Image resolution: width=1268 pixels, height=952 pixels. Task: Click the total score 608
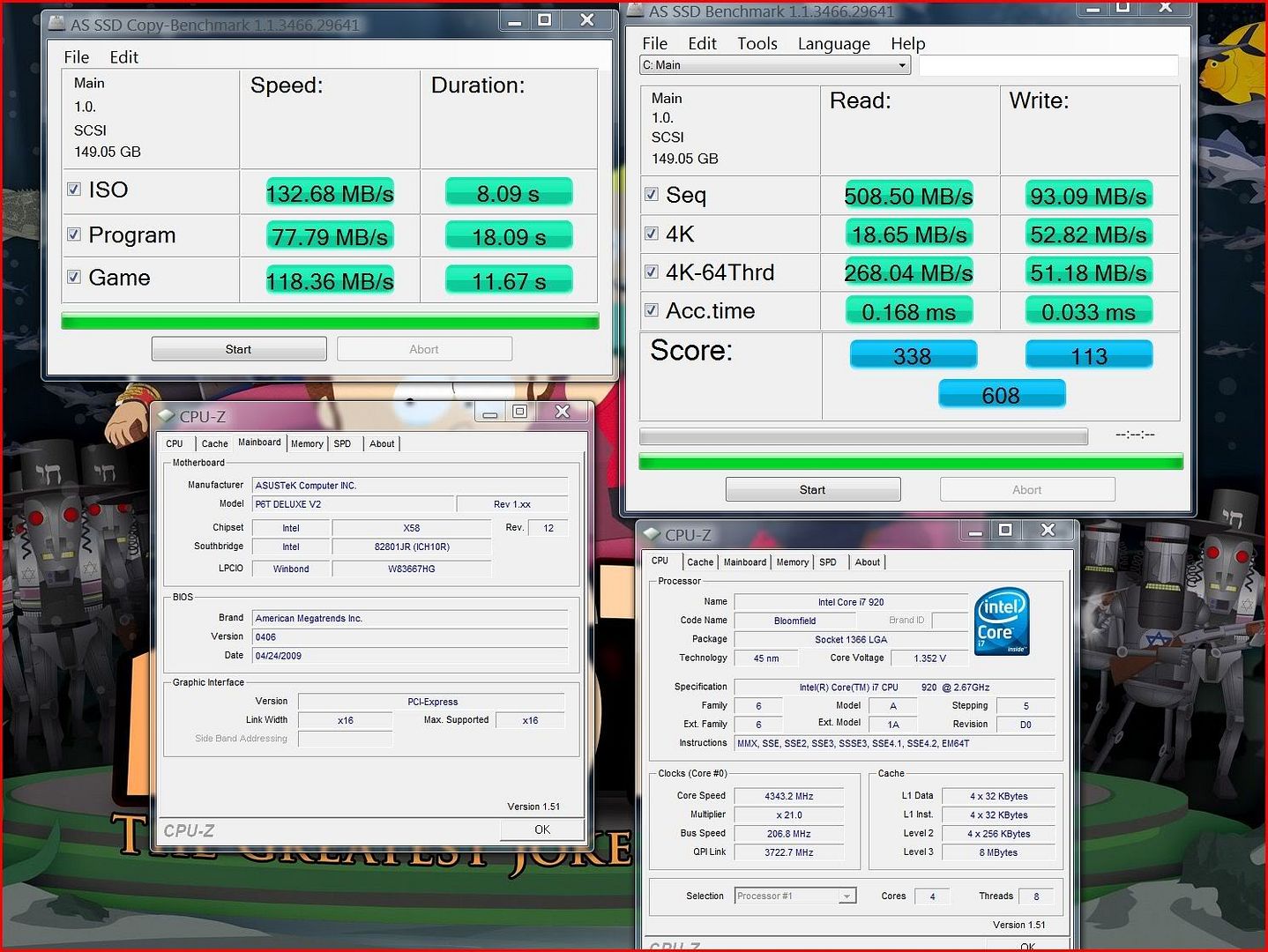[1002, 394]
